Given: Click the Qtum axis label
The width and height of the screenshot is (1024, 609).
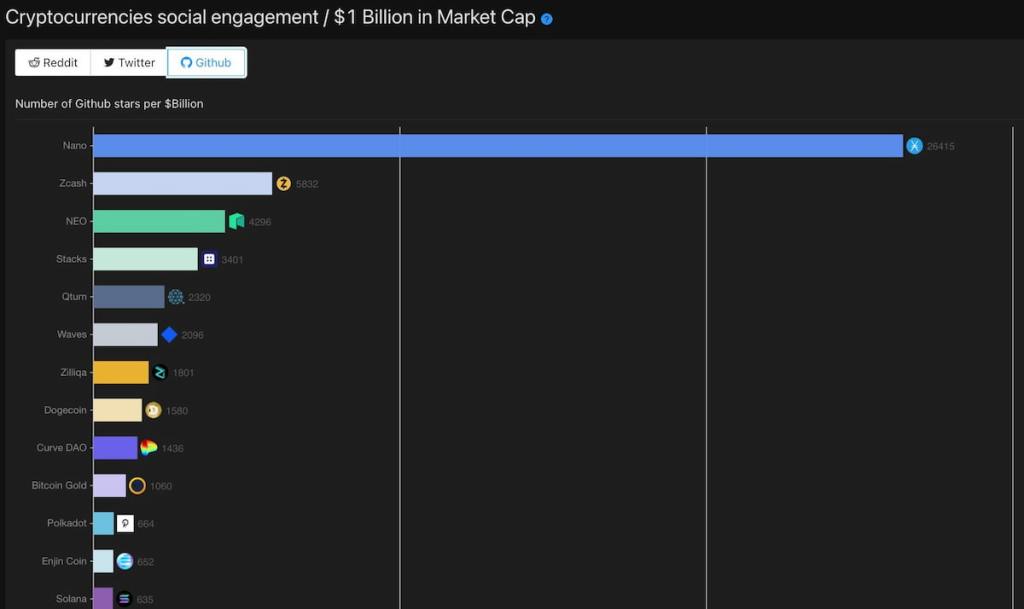Looking at the screenshot, I should click(x=74, y=296).
